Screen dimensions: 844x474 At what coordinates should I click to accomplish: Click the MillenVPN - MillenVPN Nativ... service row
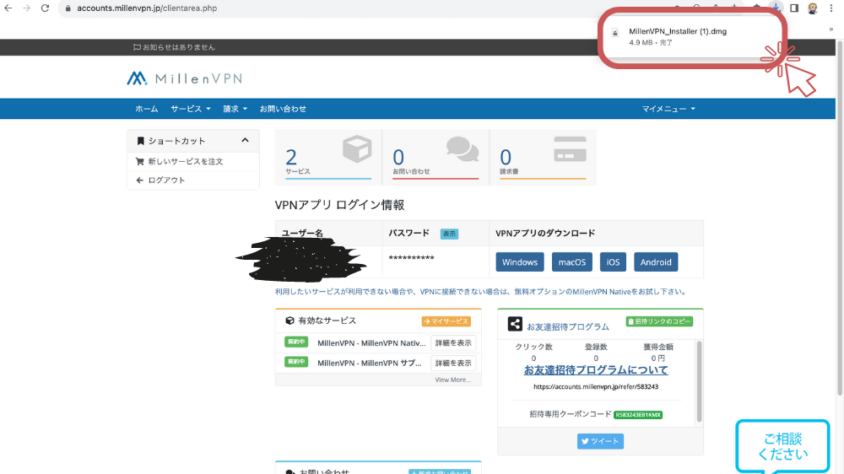click(x=371, y=343)
